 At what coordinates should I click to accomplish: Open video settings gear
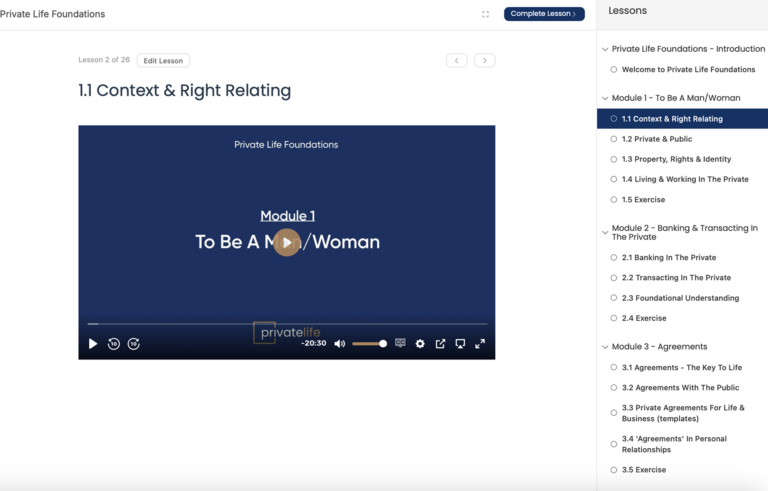(x=420, y=344)
